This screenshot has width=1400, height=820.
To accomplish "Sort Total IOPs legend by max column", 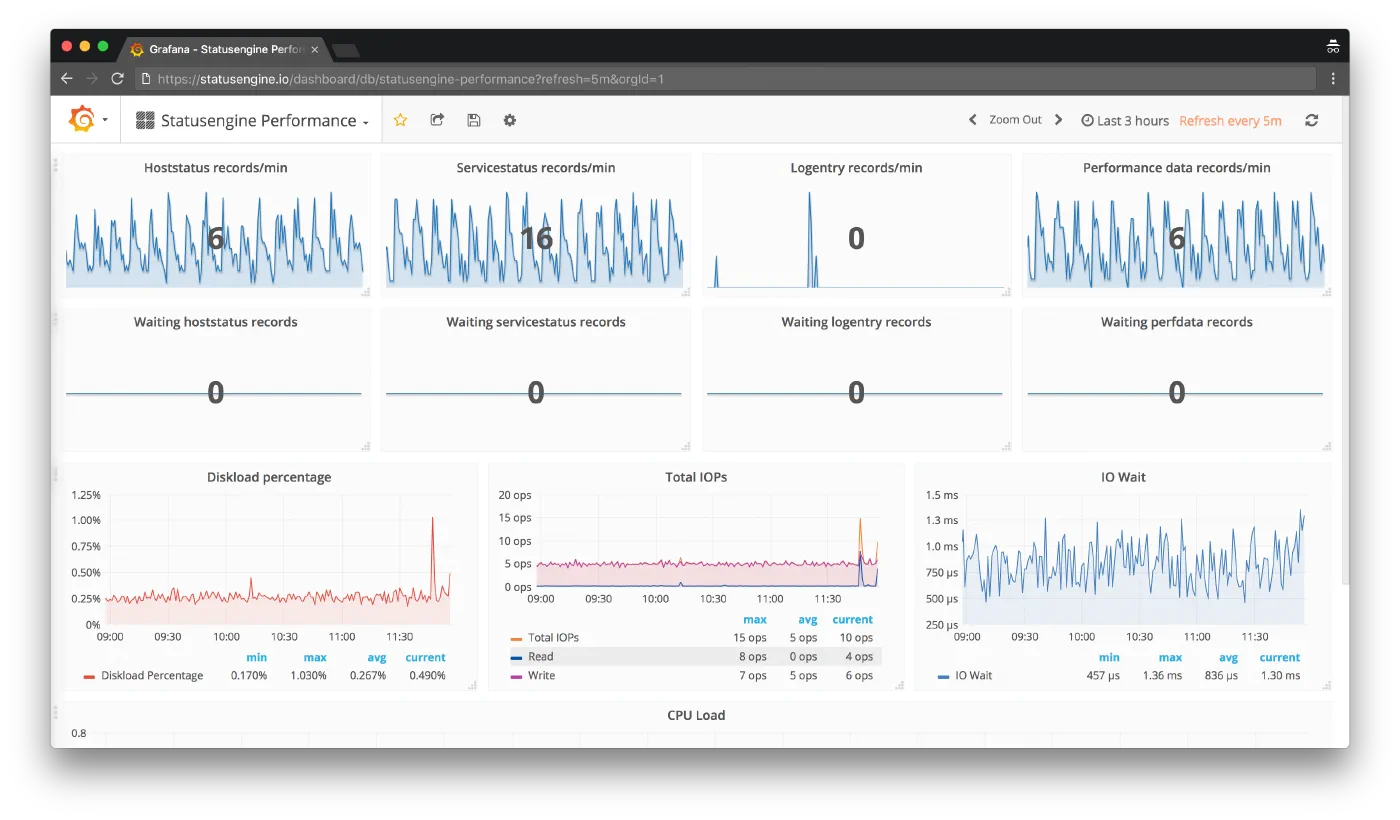I will pyautogui.click(x=755, y=619).
